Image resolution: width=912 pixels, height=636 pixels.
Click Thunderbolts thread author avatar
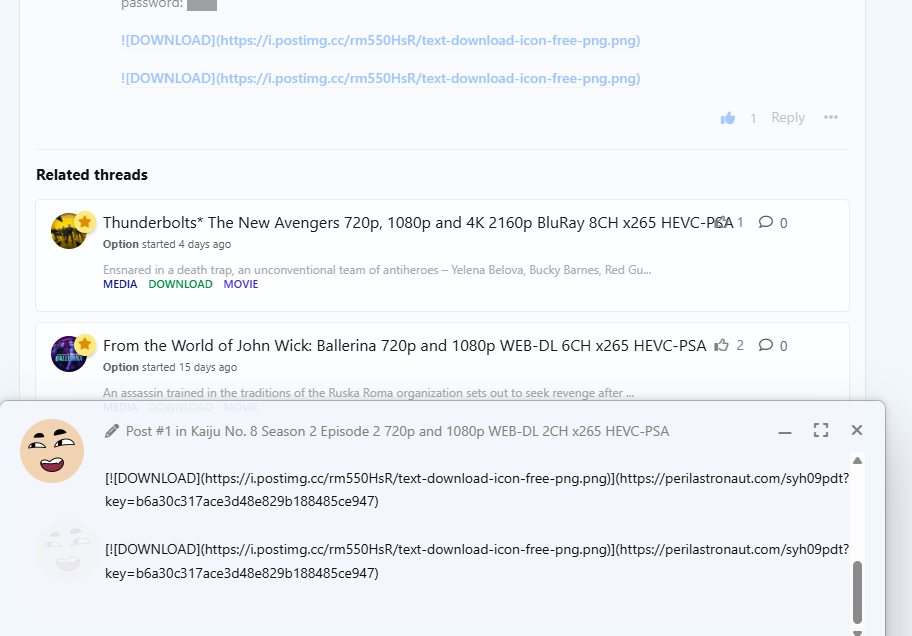pos(69,231)
